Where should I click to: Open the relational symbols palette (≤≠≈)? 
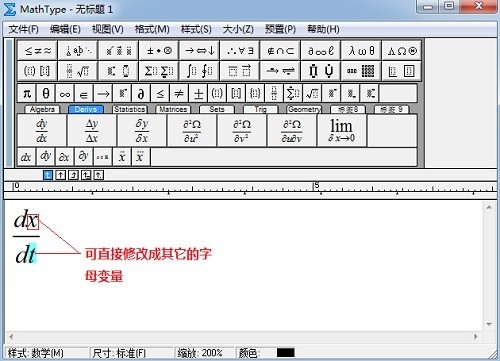(x=37, y=51)
